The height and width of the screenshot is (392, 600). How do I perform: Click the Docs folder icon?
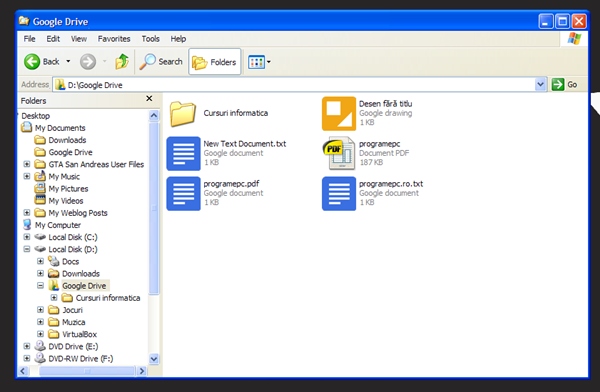(54, 261)
